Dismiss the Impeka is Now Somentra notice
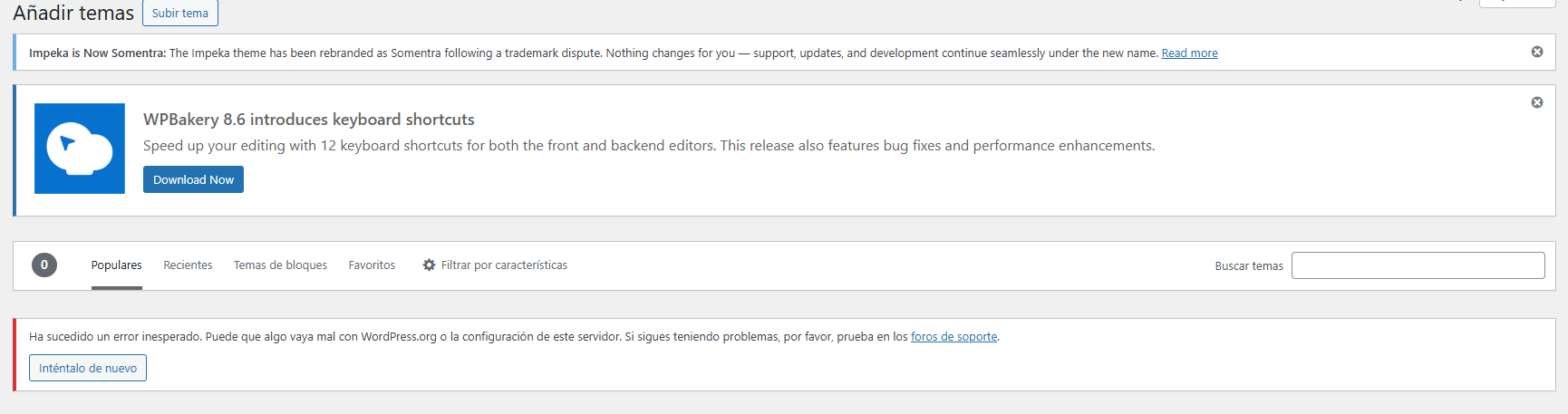The width and height of the screenshot is (1568, 414). (1537, 52)
